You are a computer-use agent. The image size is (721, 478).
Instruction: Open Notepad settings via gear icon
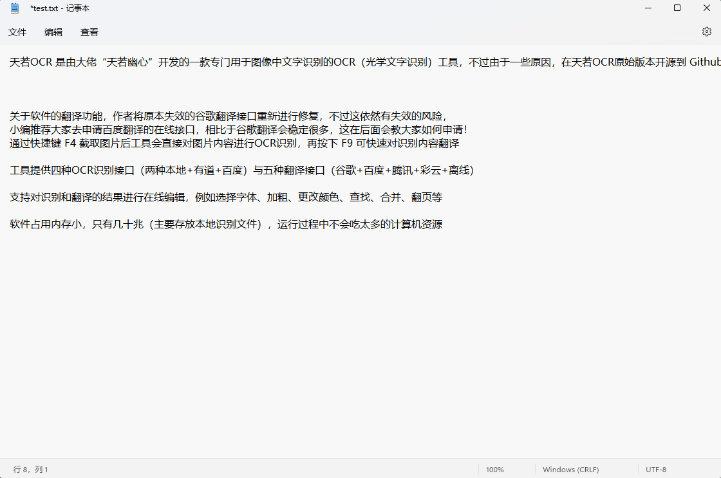[707, 31]
